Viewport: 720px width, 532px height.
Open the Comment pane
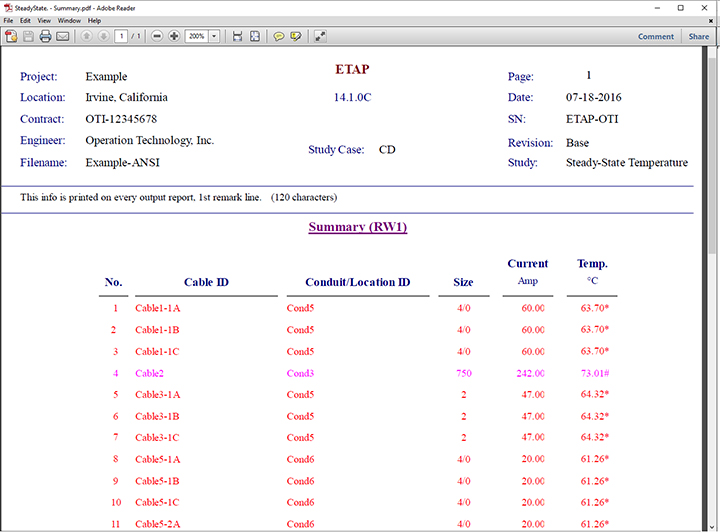[656, 36]
